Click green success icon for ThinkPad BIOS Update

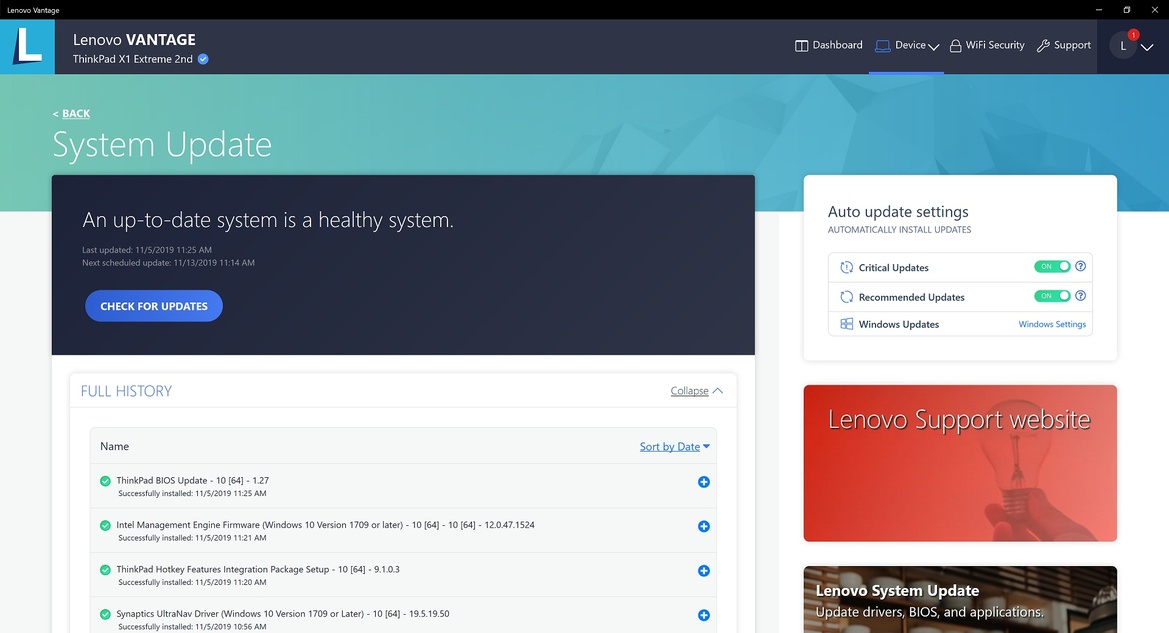(105, 481)
